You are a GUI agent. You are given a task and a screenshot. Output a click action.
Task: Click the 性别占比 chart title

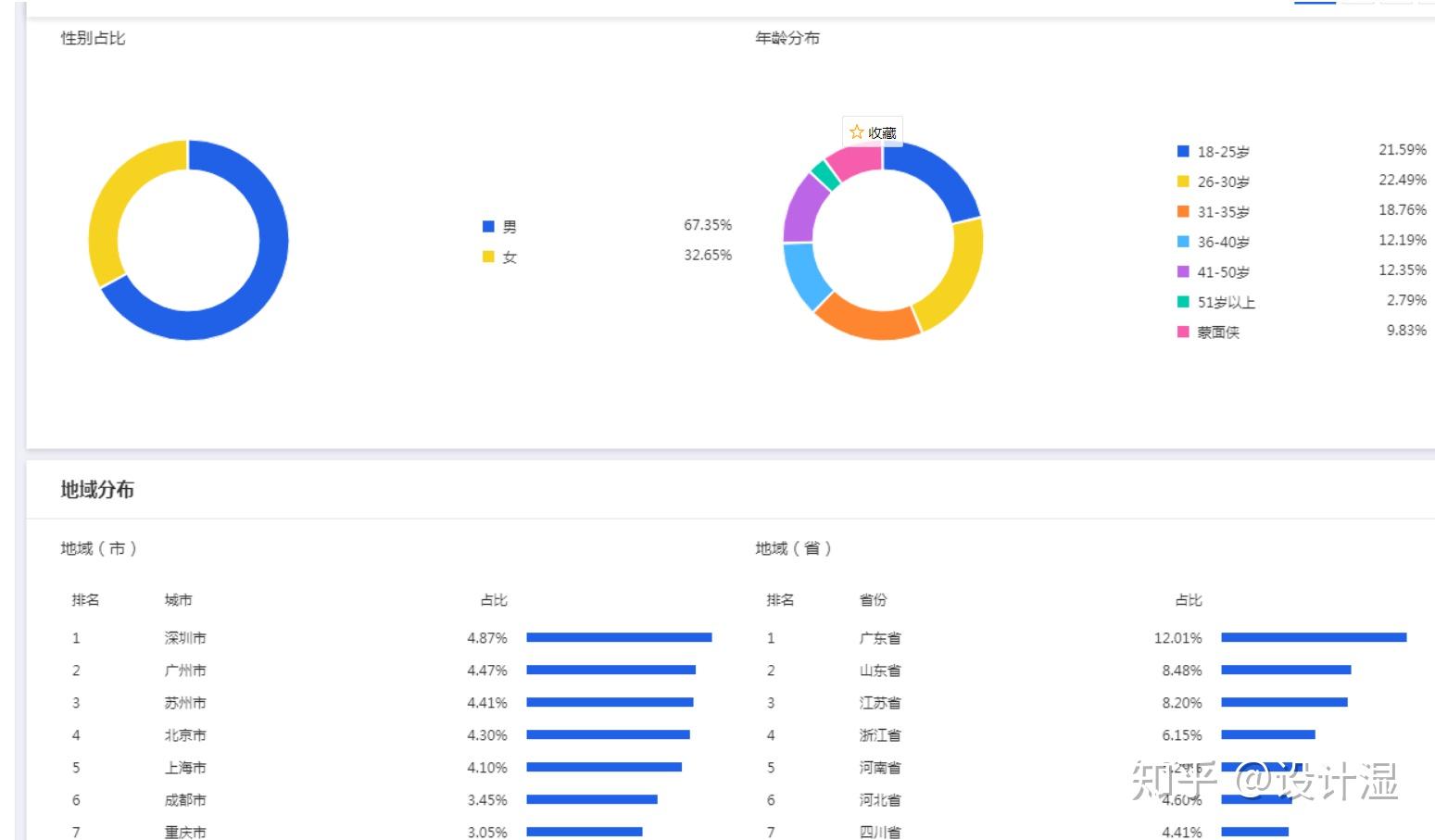coord(93,38)
